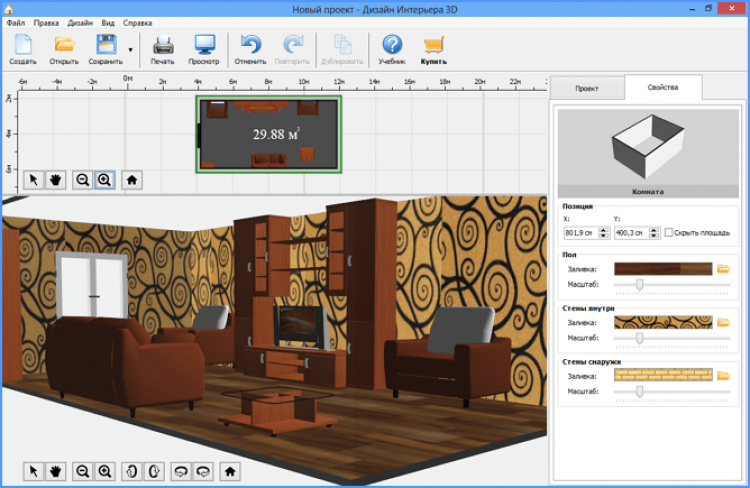Browse floor texture with Пол folder icon
Screen dimensions: 750x488
coord(723,269)
